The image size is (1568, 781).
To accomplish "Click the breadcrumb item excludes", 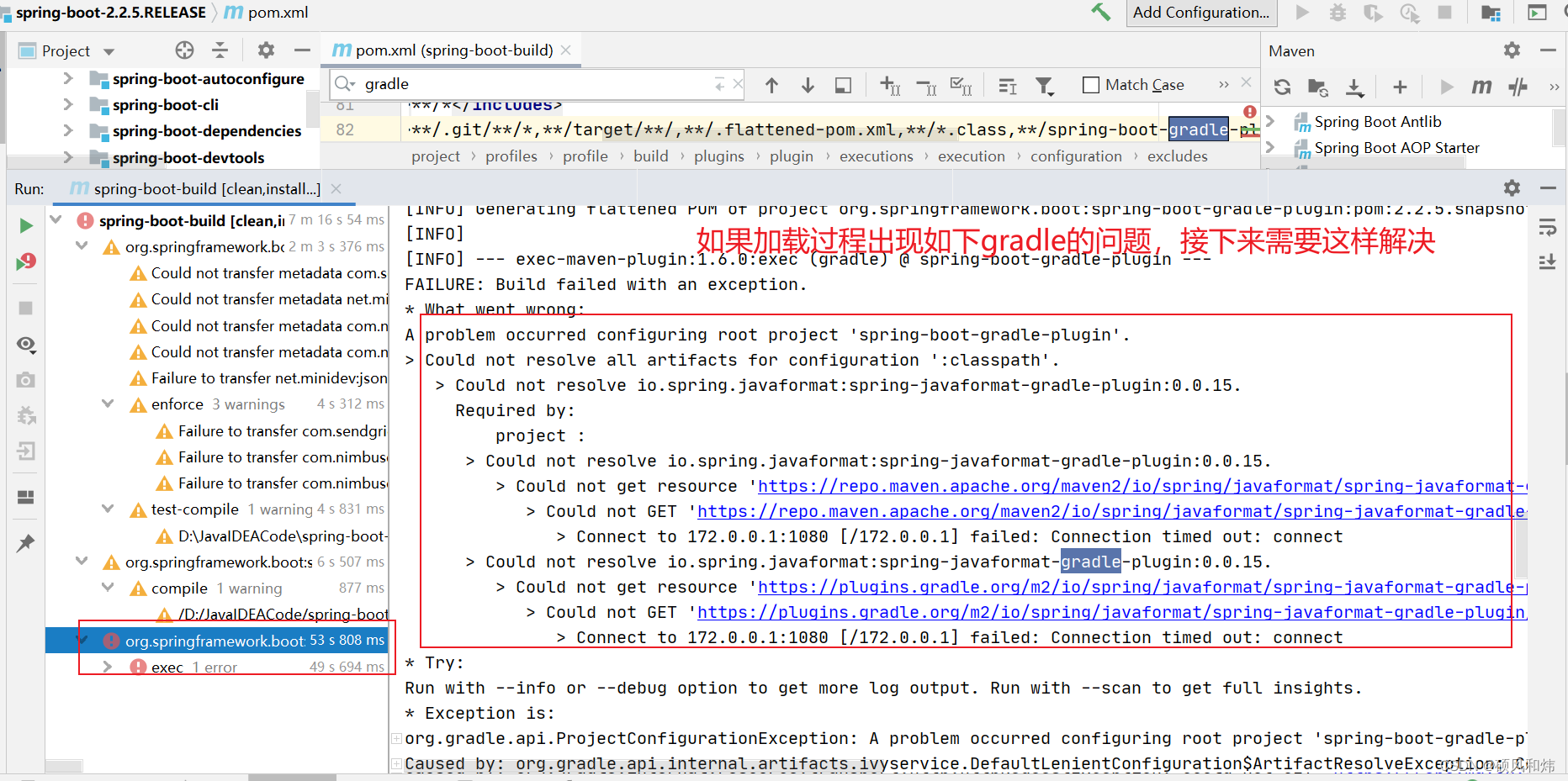I will 1177,156.
